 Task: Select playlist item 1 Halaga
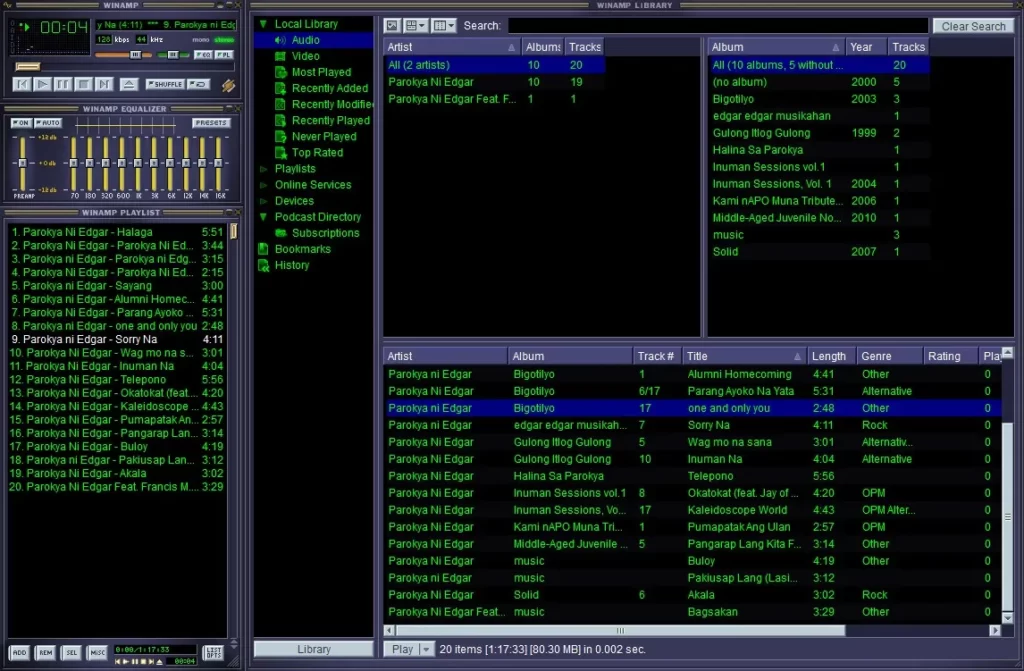(x=118, y=232)
